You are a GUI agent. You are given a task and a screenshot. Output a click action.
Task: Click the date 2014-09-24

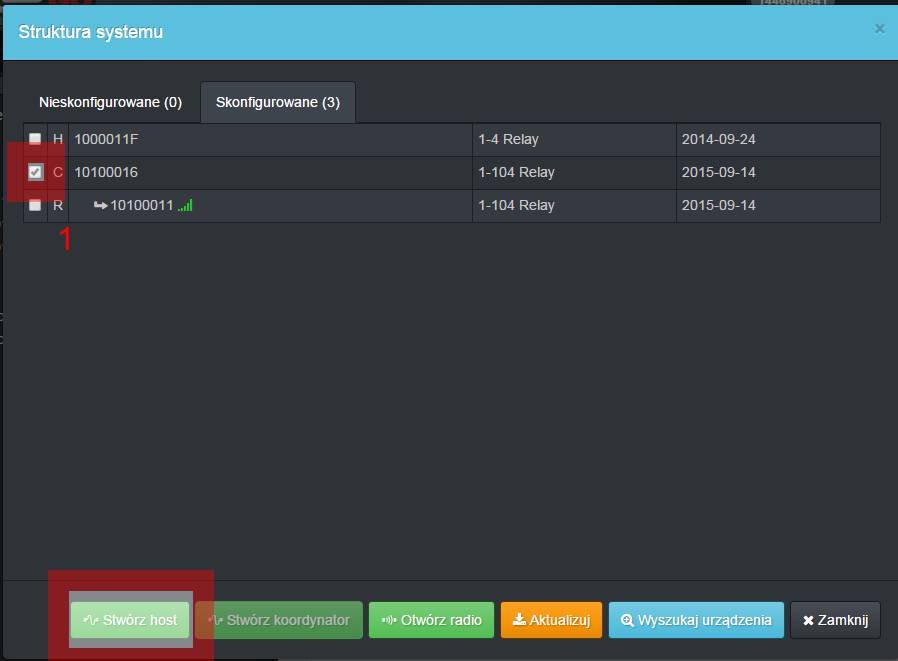tap(718, 140)
